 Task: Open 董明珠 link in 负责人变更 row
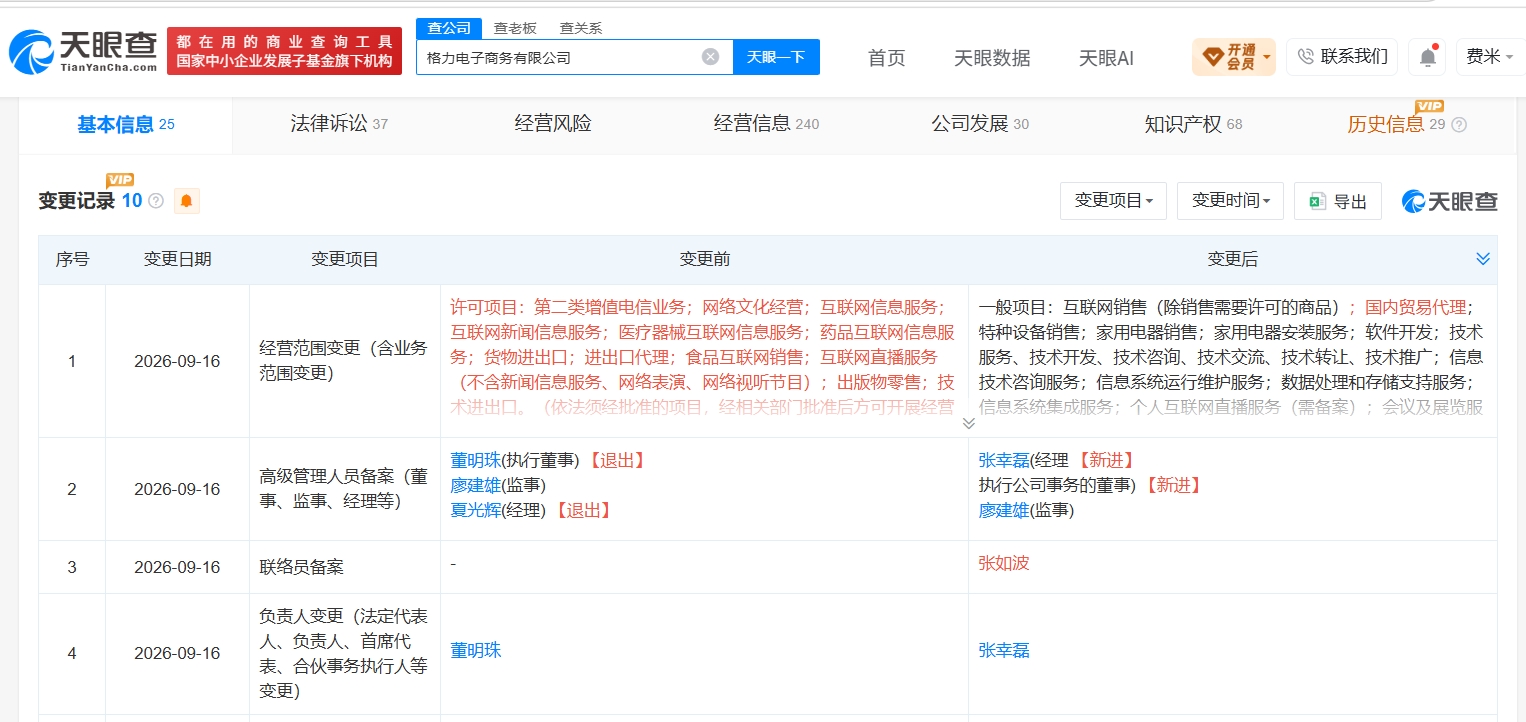pos(475,651)
